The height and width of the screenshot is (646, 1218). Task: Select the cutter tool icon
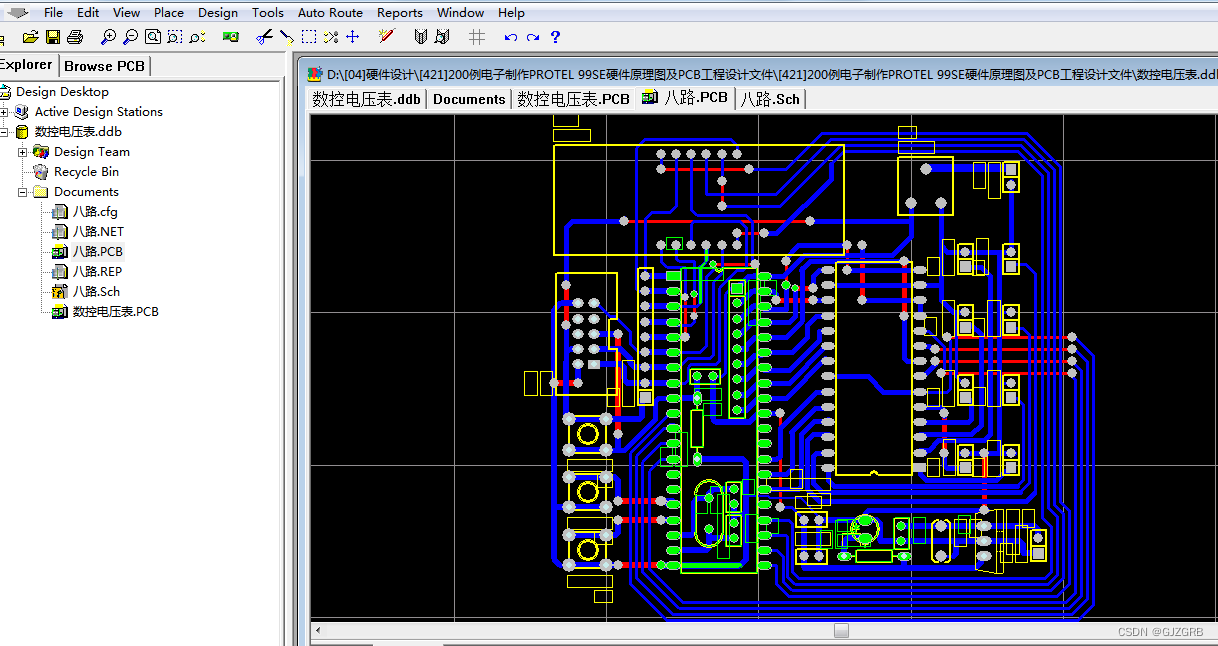coord(263,36)
